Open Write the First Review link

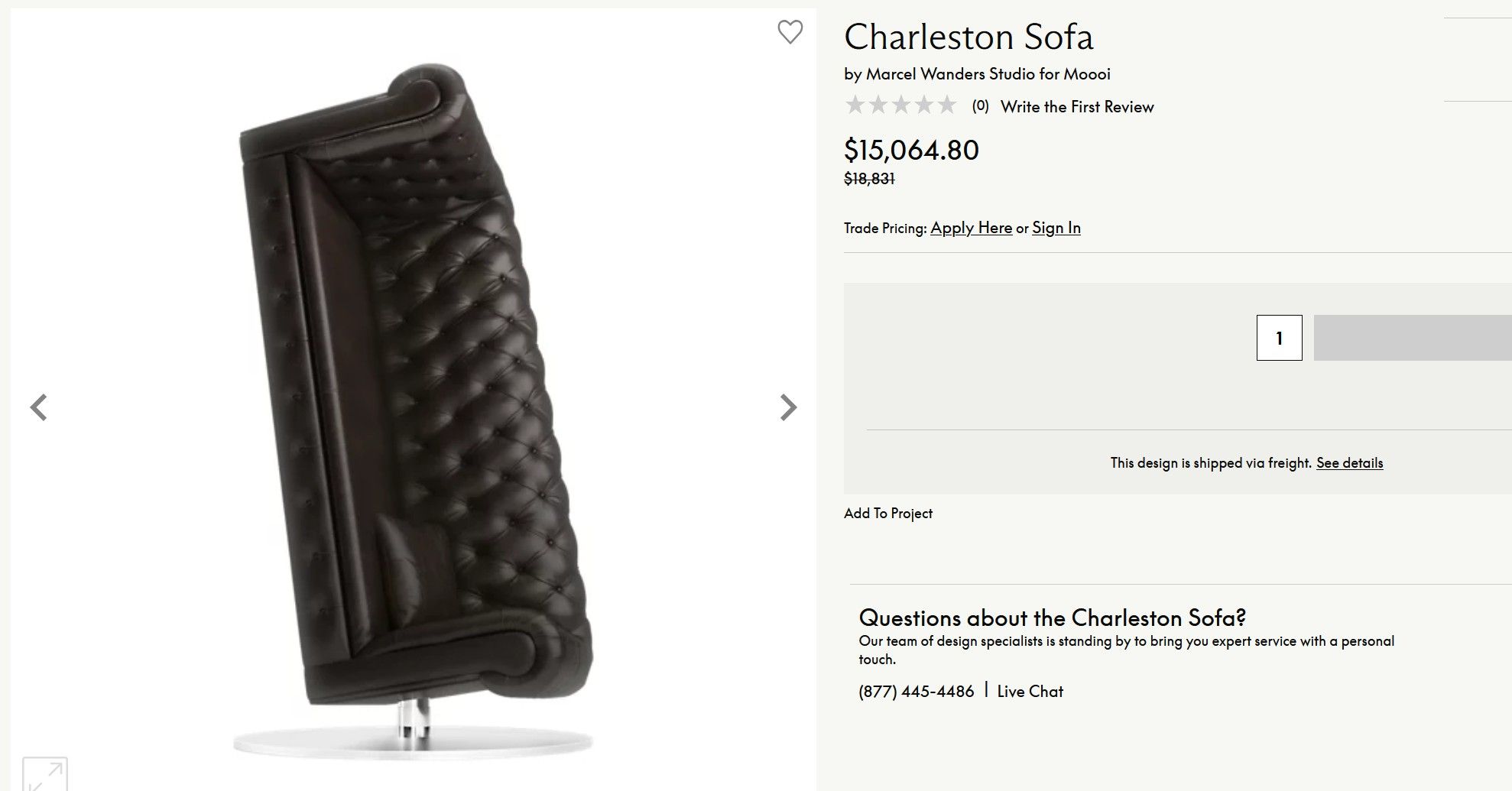pos(1076,107)
